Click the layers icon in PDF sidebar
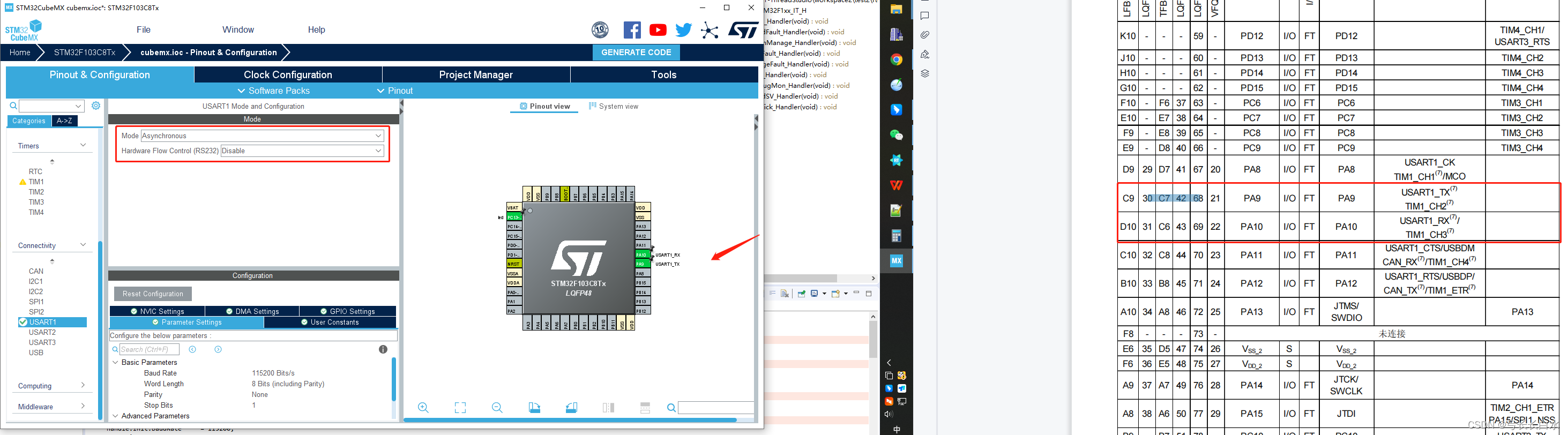This screenshot has height=435, width=1568. (x=924, y=73)
